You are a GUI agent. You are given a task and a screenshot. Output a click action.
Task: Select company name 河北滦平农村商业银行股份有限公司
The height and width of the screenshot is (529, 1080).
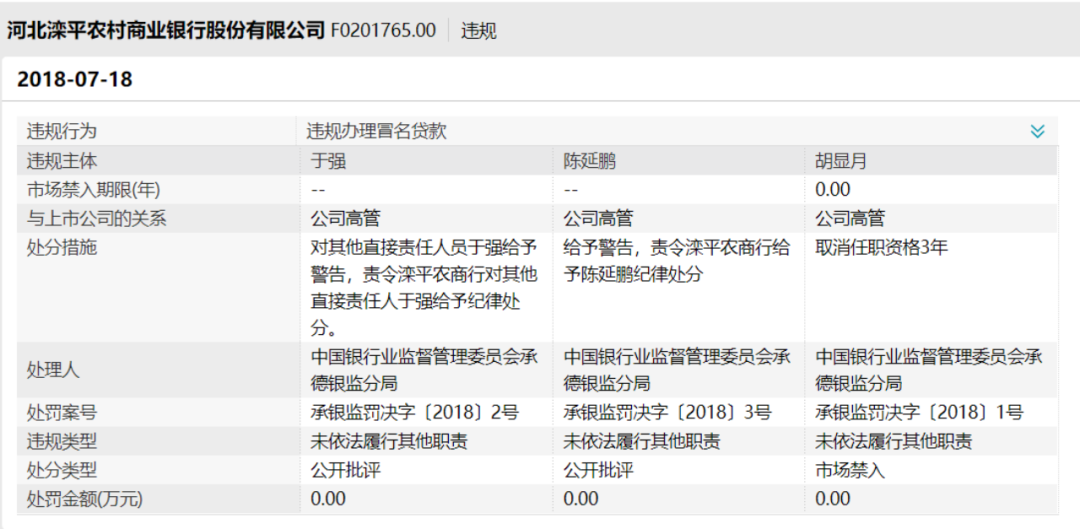click(x=165, y=30)
